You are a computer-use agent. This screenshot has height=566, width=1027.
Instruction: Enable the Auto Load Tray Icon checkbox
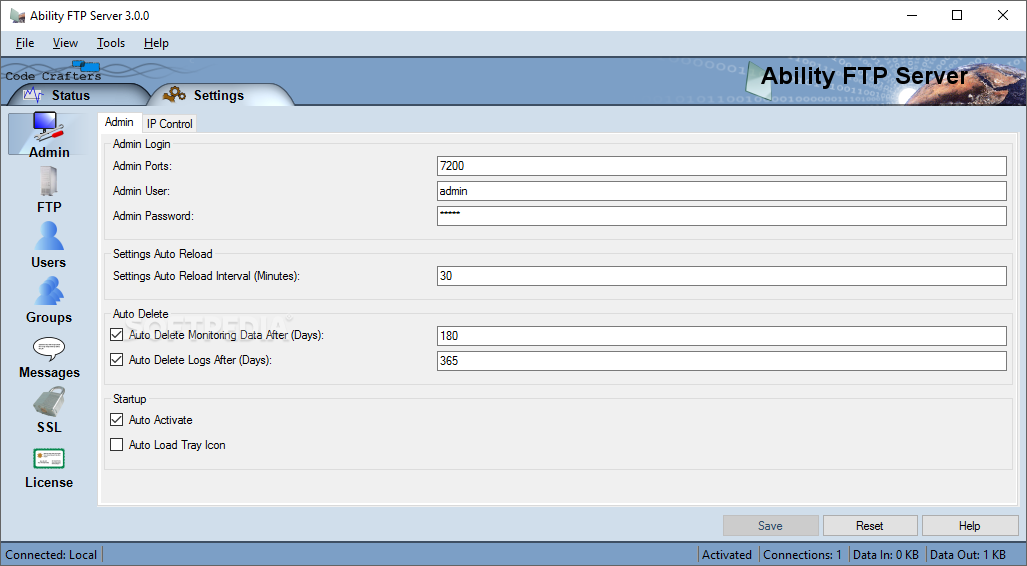[x=117, y=445]
